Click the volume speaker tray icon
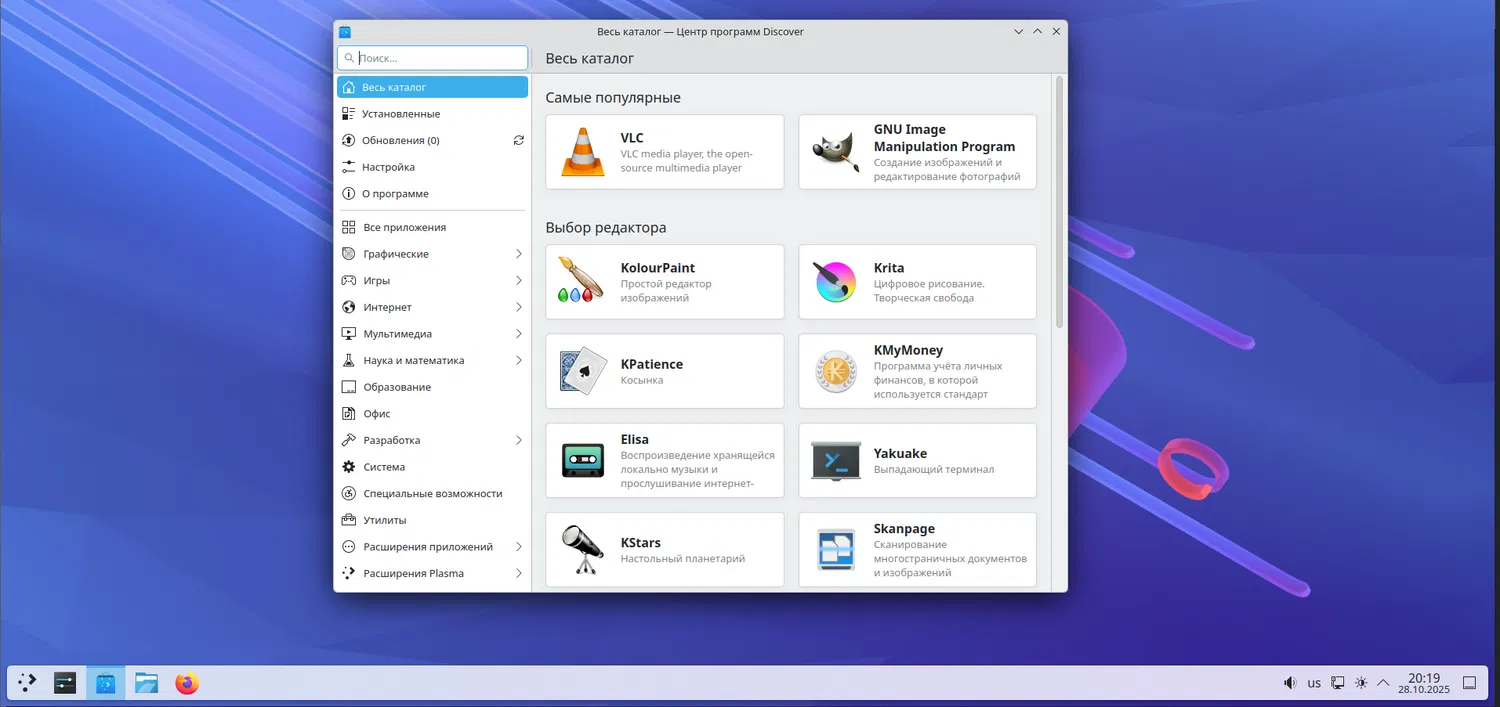 (x=1290, y=683)
